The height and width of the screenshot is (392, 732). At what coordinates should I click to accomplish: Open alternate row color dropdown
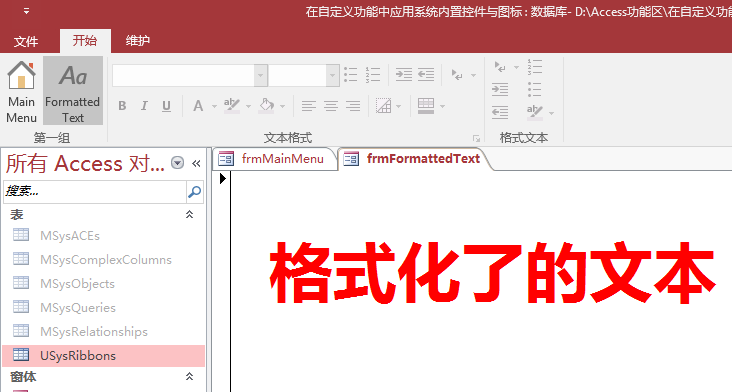pyautogui.click(x=442, y=106)
